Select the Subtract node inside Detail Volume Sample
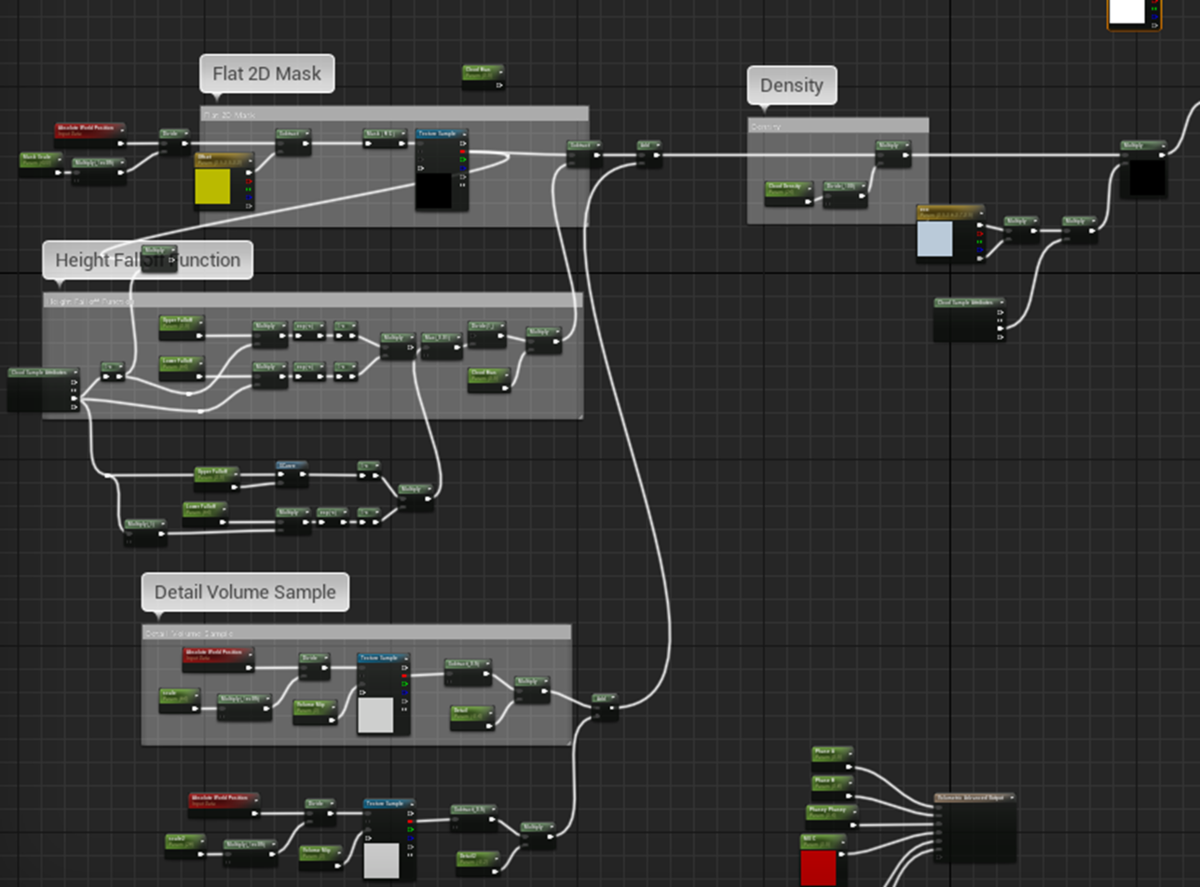 [468, 672]
